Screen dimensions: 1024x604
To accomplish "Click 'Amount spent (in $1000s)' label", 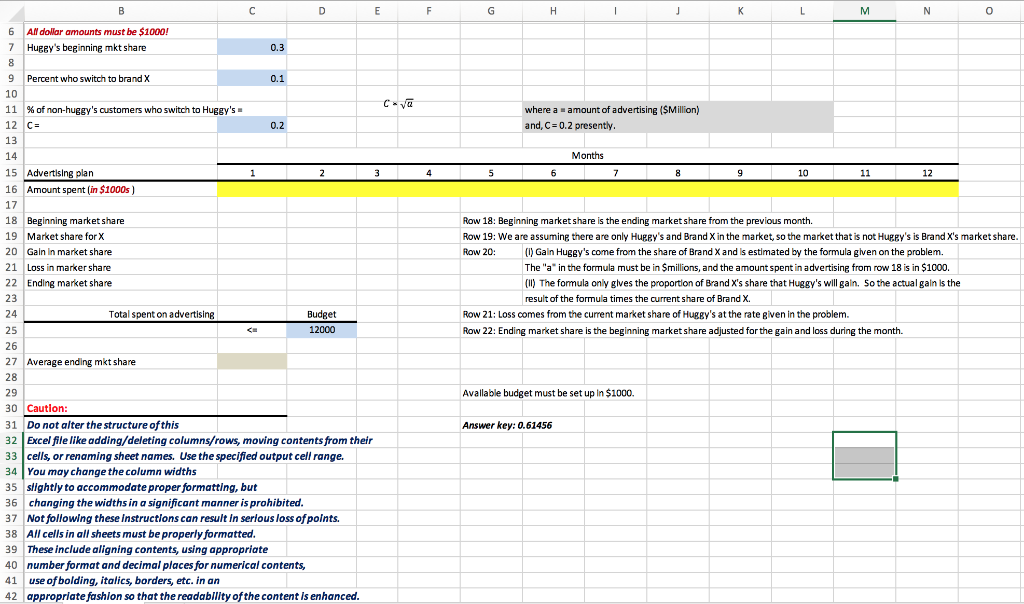I will pyautogui.click(x=80, y=189).
